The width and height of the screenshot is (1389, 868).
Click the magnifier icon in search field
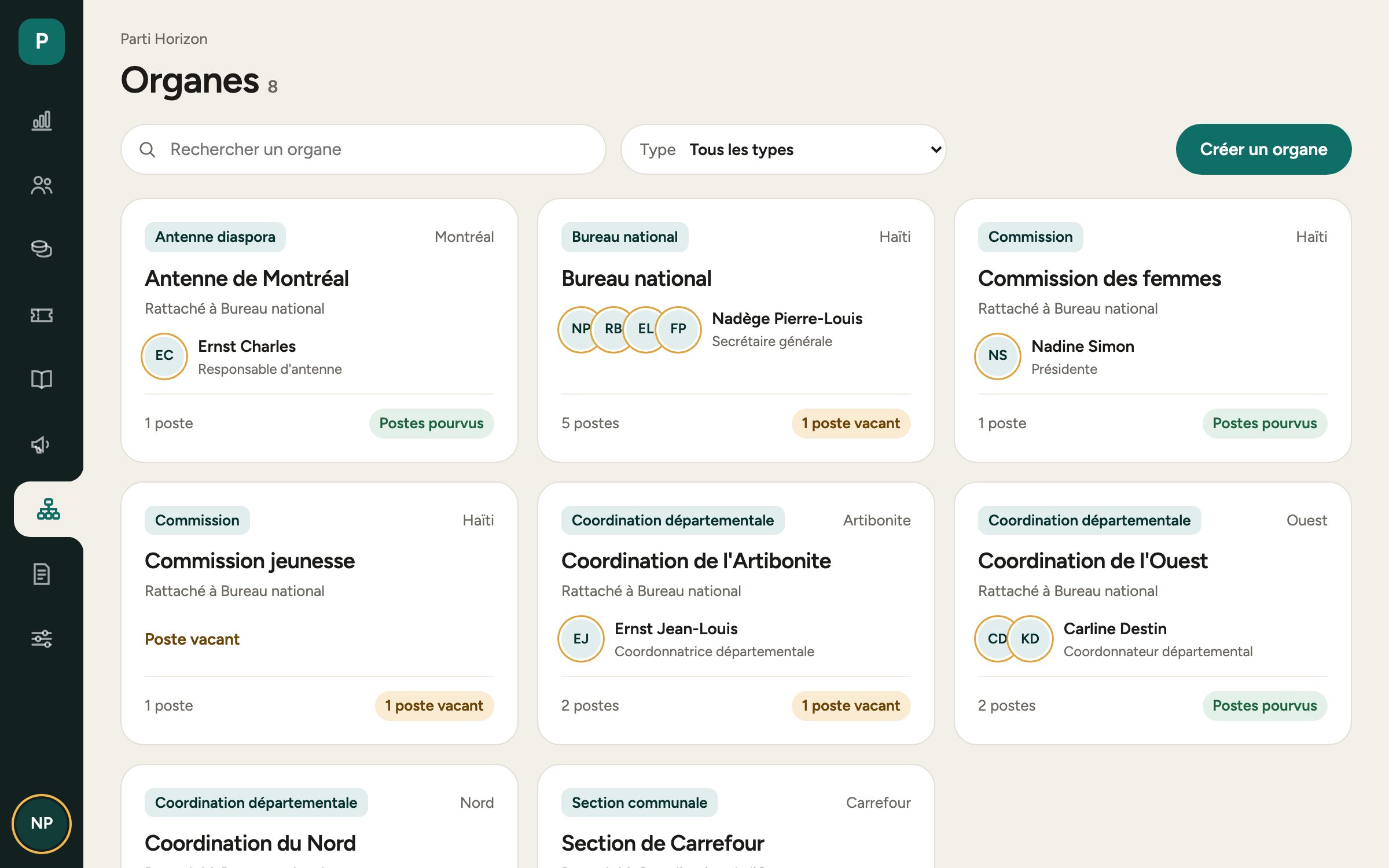(148, 150)
